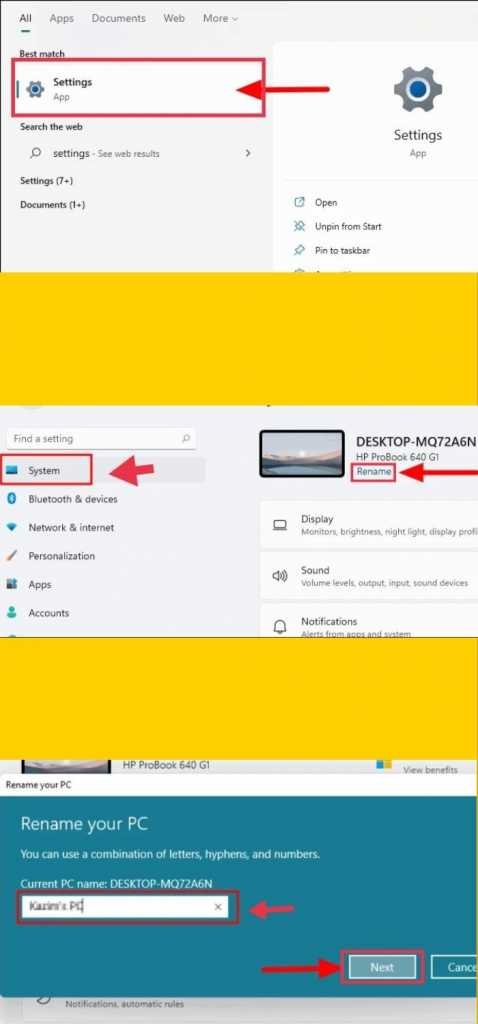Choose Open in the Settings preview pane

[x=326, y=202]
